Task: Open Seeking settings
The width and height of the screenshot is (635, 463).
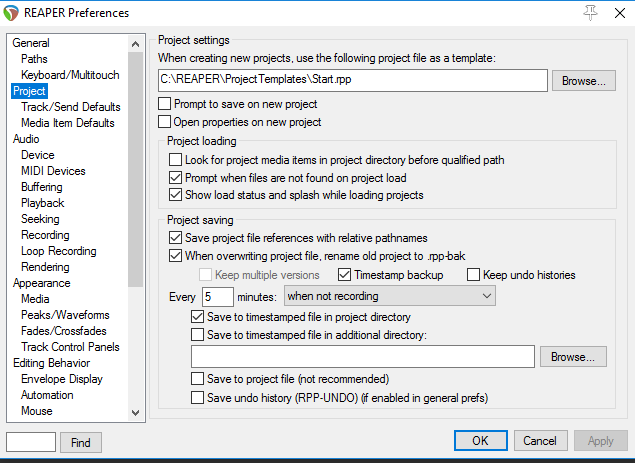Action: pyautogui.click(x=40, y=219)
